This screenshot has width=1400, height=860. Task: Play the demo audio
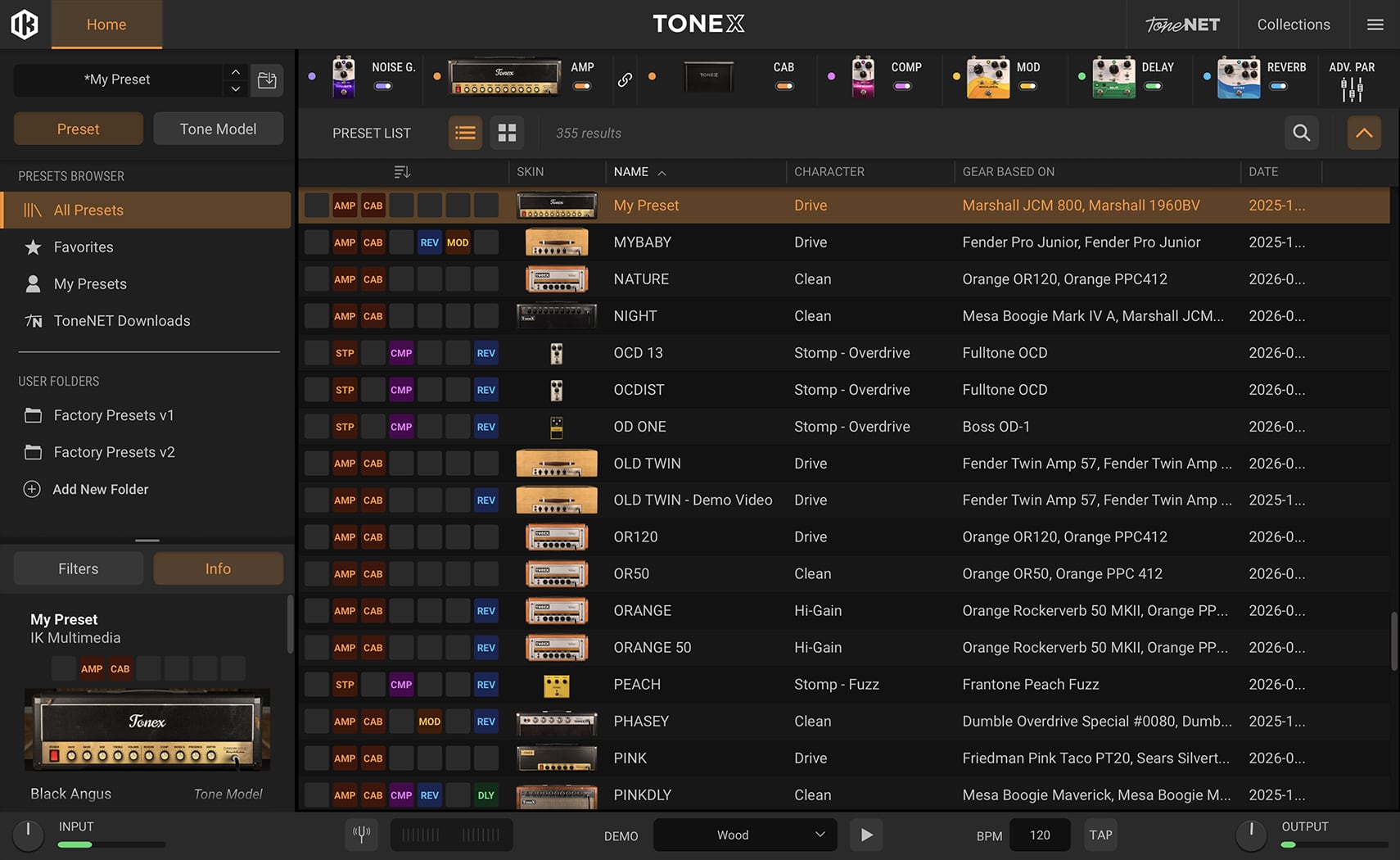(x=866, y=835)
